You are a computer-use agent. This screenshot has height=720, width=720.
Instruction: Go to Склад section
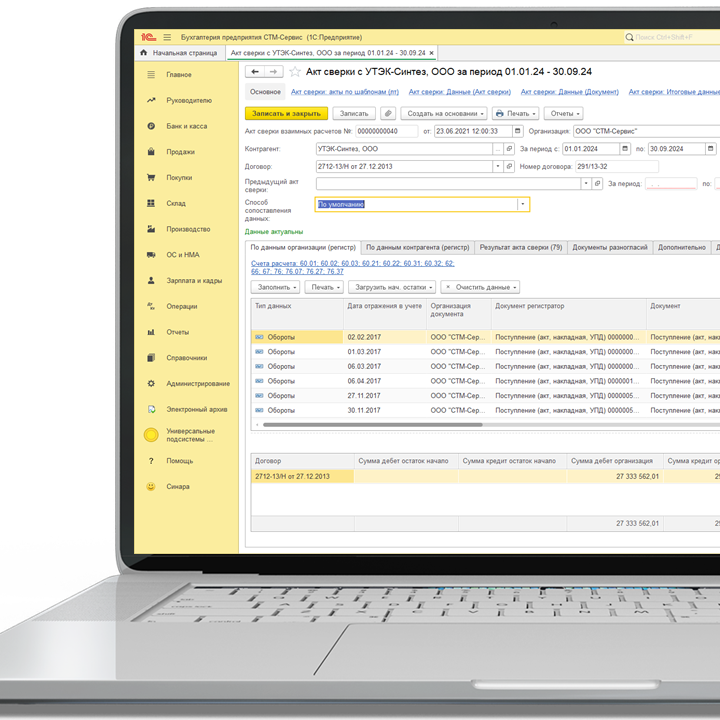(176, 203)
